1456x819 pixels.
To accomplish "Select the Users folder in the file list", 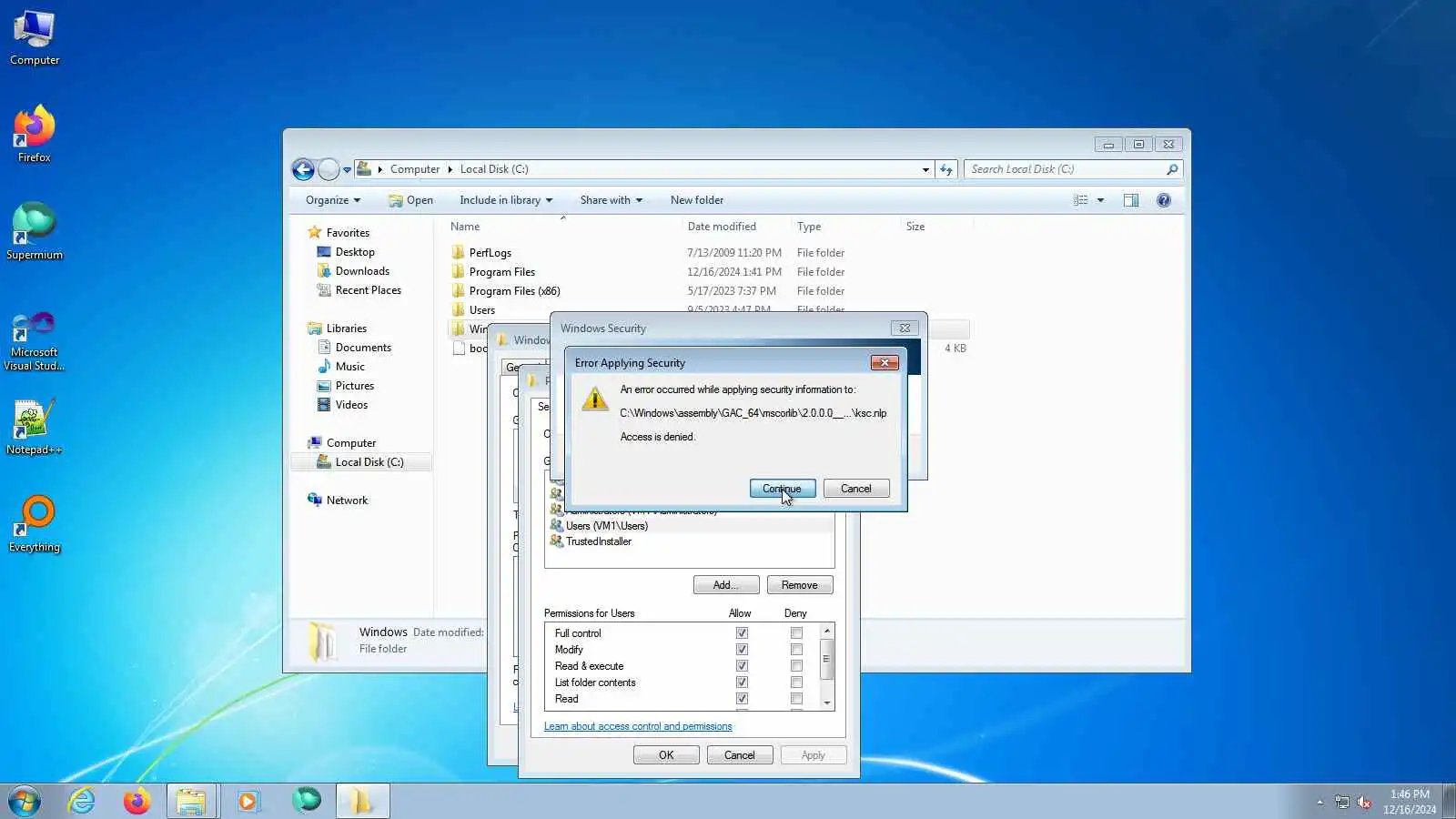I will click(482, 310).
